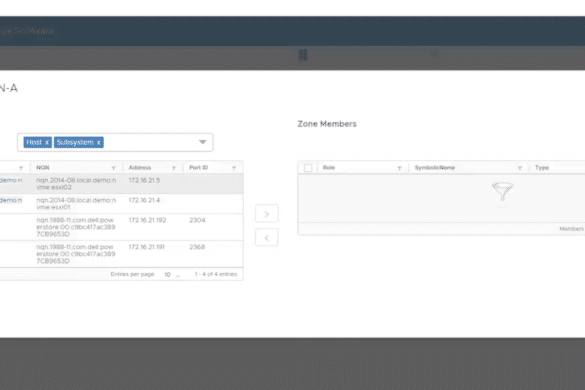Screen dimensions: 585x390
Task: Click the grid icon in toolbar
Action: pyautogui.click(x=303, y=55)
